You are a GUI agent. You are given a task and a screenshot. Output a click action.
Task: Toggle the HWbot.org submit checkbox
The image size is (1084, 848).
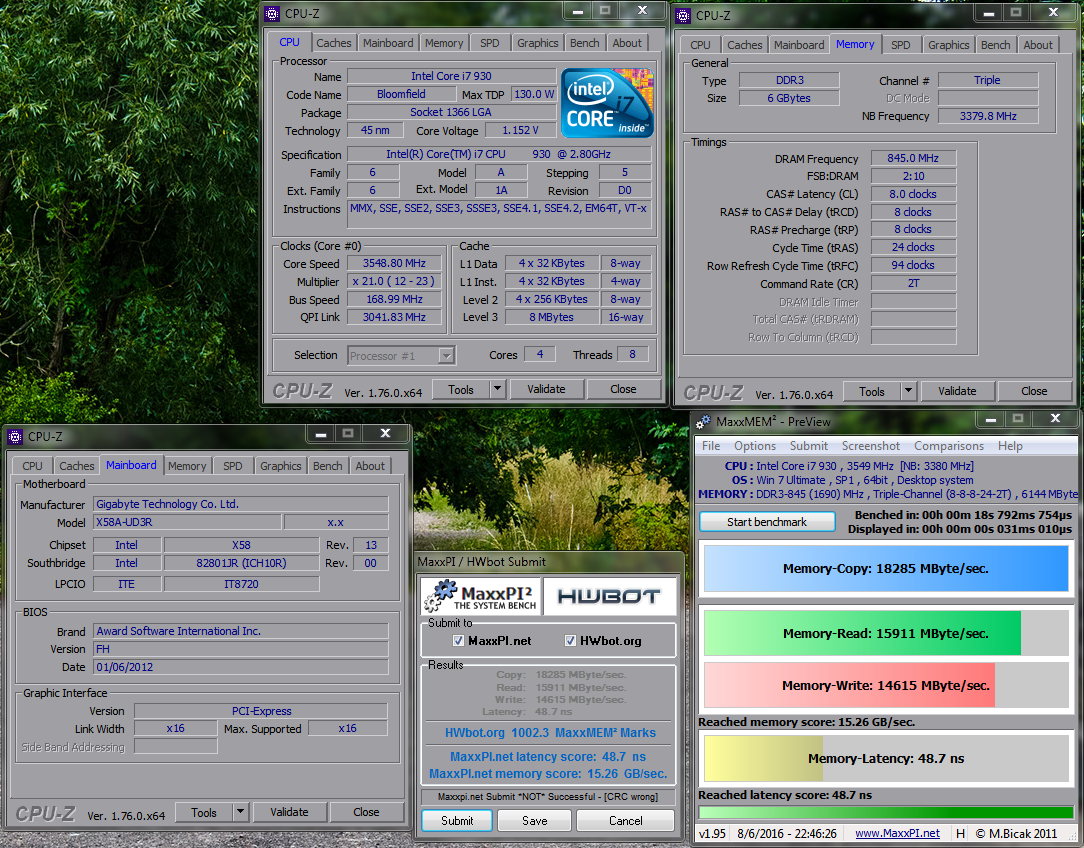click(x=570, y=641)
